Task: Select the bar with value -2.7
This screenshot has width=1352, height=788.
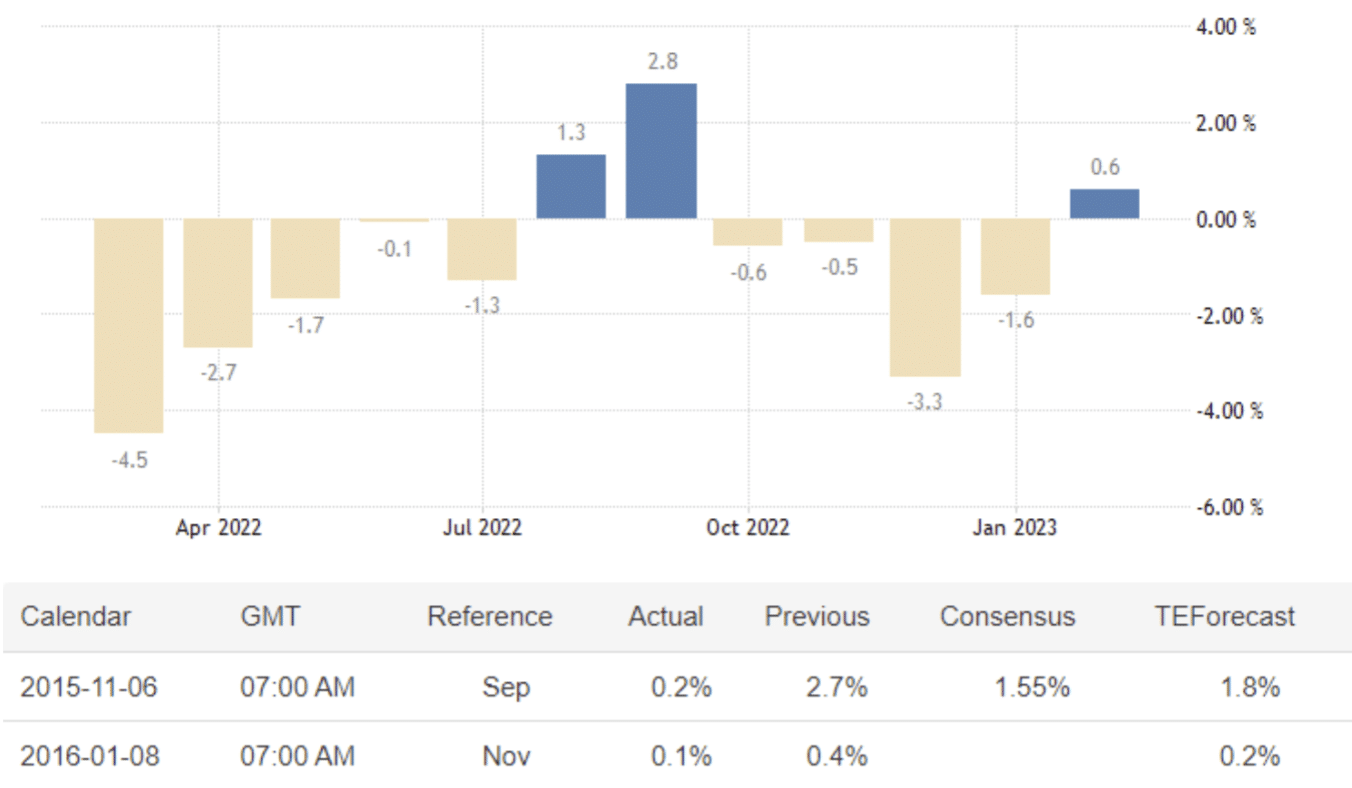Action: point(217,283)
